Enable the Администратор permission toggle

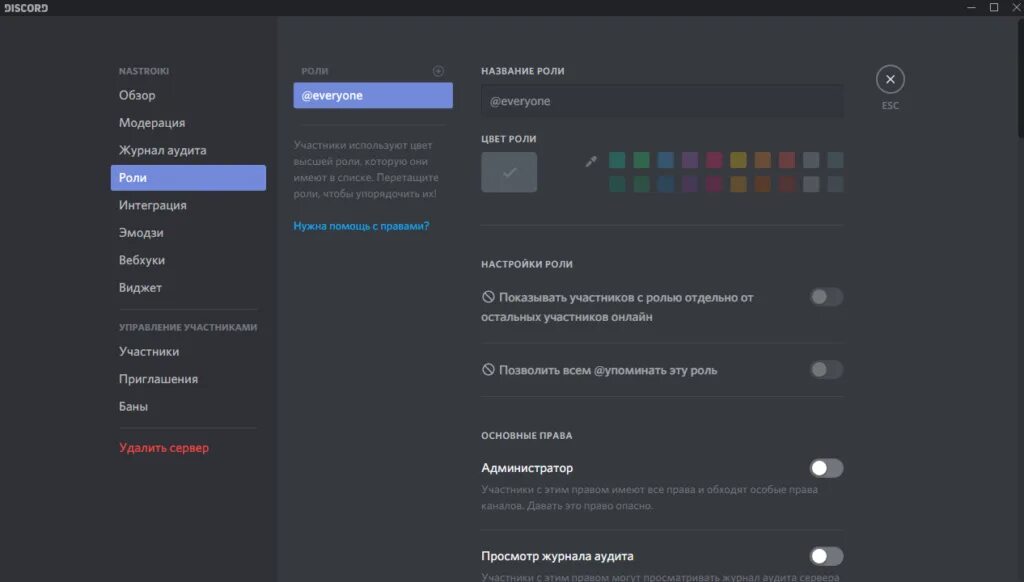pyautogui.click(x=826, y=468)
